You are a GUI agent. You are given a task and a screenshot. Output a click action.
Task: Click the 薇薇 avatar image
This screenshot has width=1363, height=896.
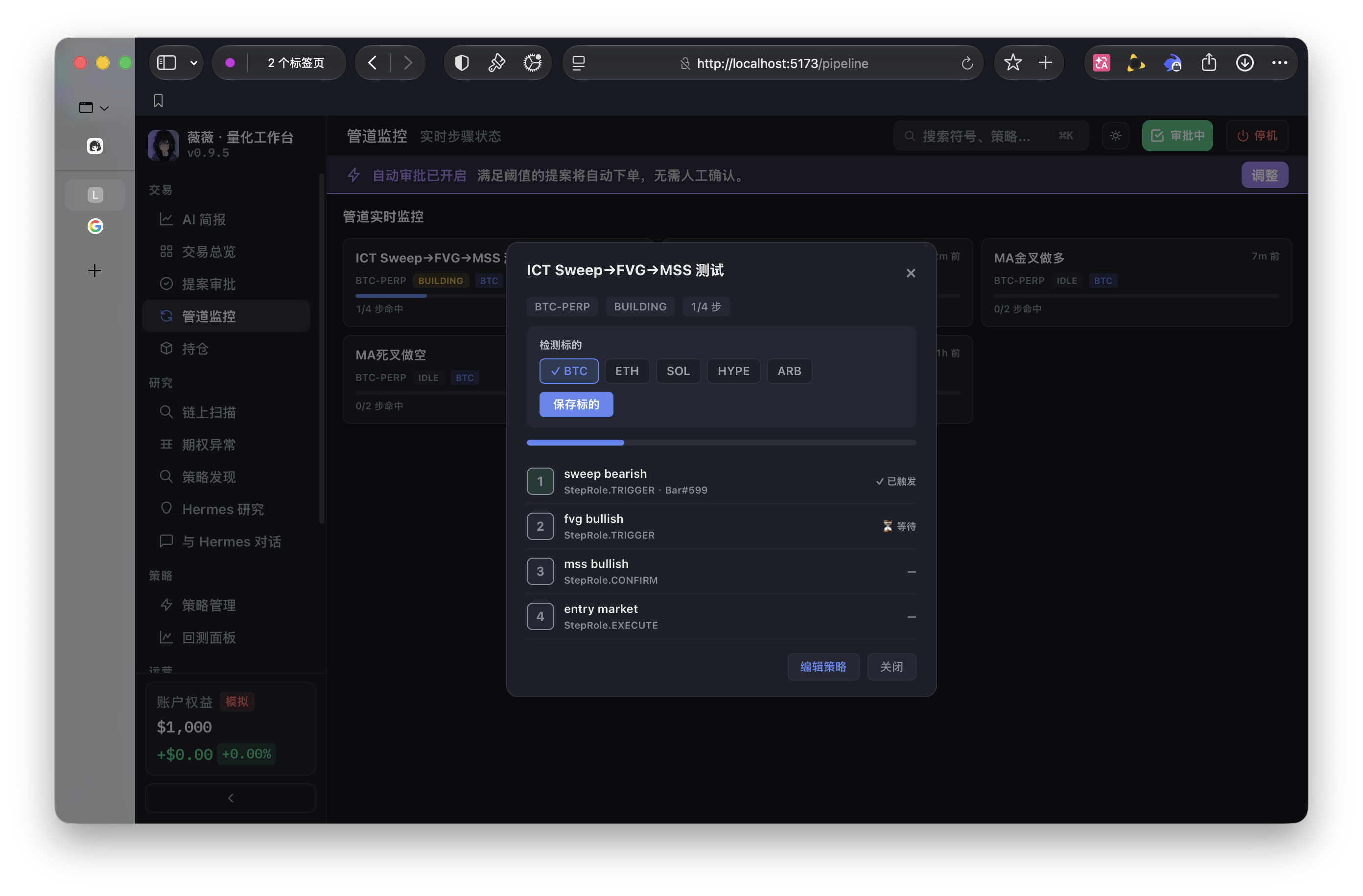point(163,144)
